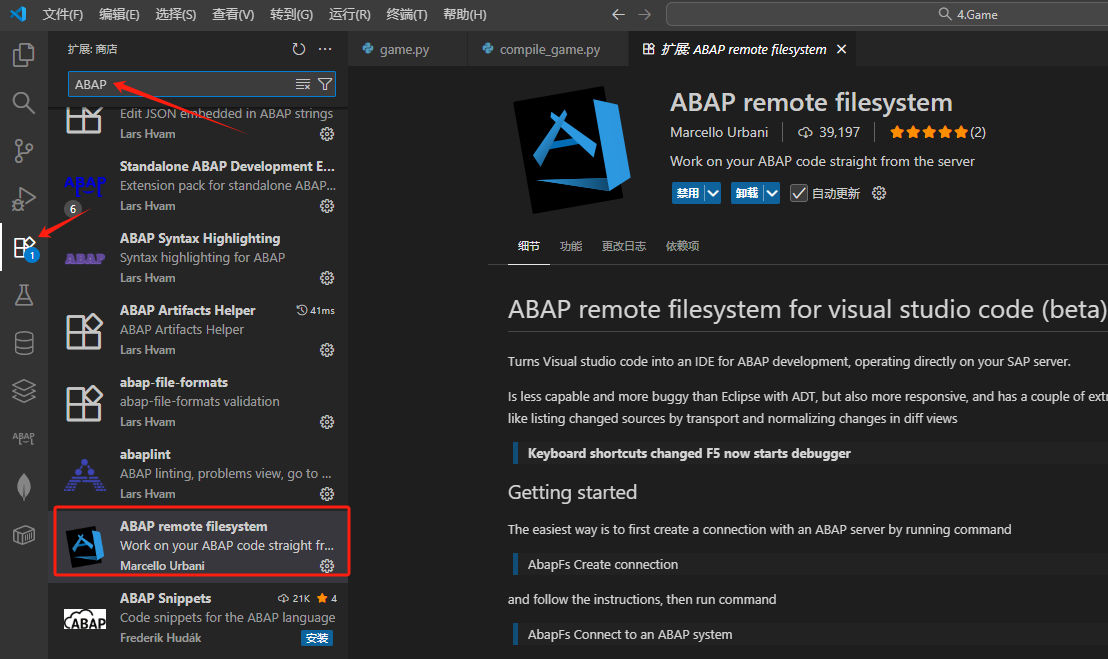This screenshot has width=1108, height=659.
Task: Select the ABAP Syntax Highlighting list item
Action: point(200,257)
